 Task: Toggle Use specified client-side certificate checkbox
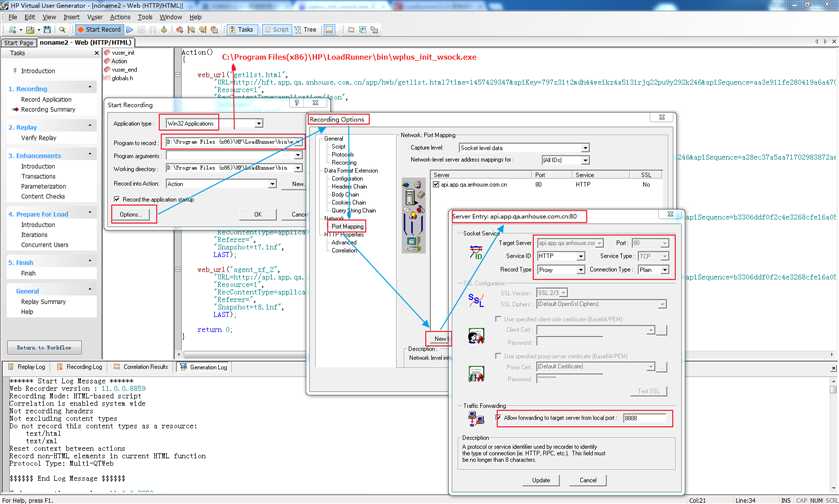click(x=498, y=319)
